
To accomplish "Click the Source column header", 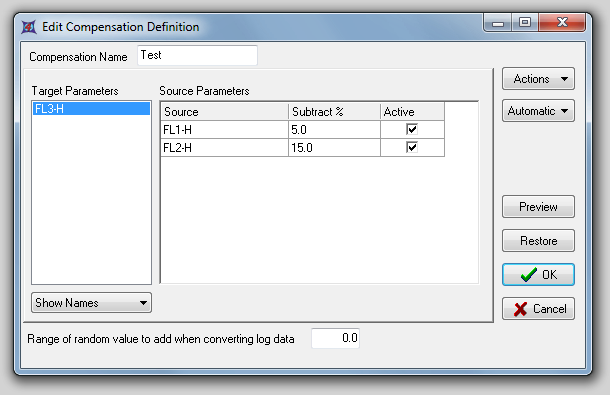I will pos(224,112).
